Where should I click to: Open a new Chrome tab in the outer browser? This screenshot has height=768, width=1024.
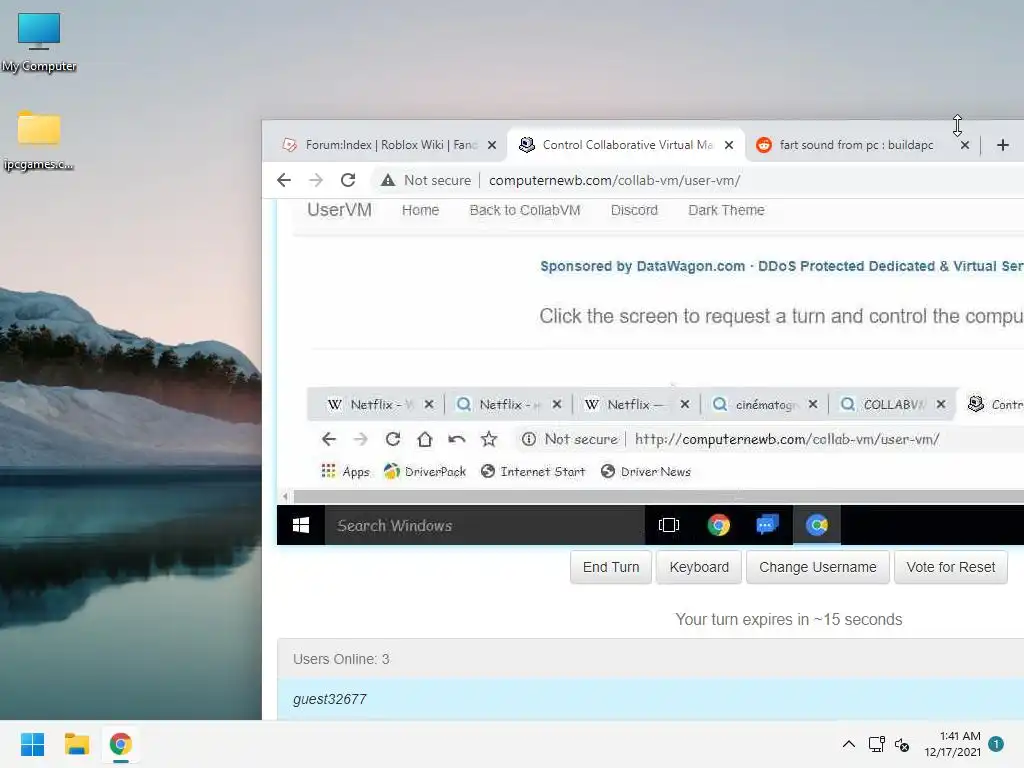tap(1003, 145)
